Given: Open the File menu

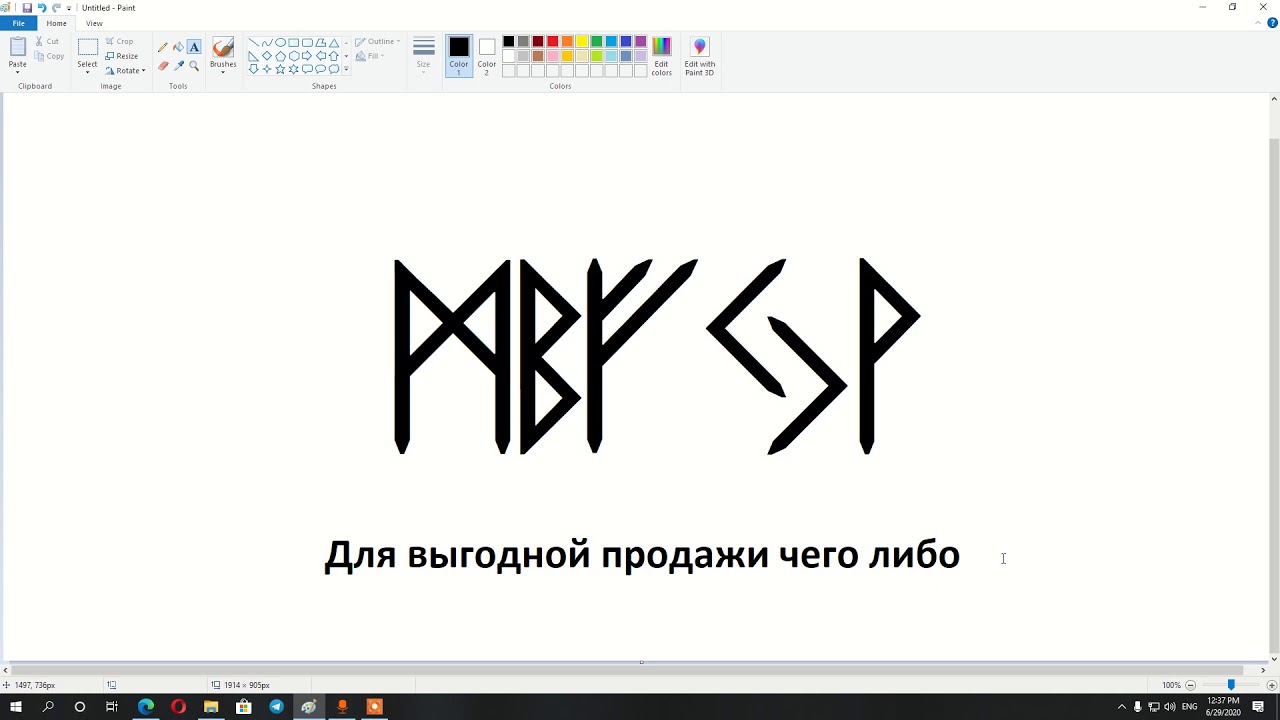Looking at the screenshot, I should click(x=18, y=23).
